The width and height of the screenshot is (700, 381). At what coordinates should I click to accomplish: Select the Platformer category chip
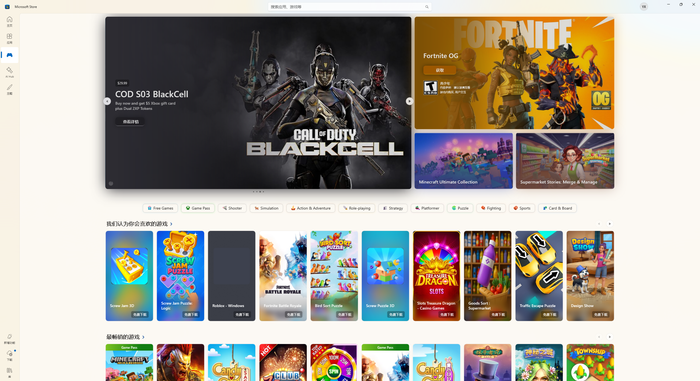pos(427,208)
